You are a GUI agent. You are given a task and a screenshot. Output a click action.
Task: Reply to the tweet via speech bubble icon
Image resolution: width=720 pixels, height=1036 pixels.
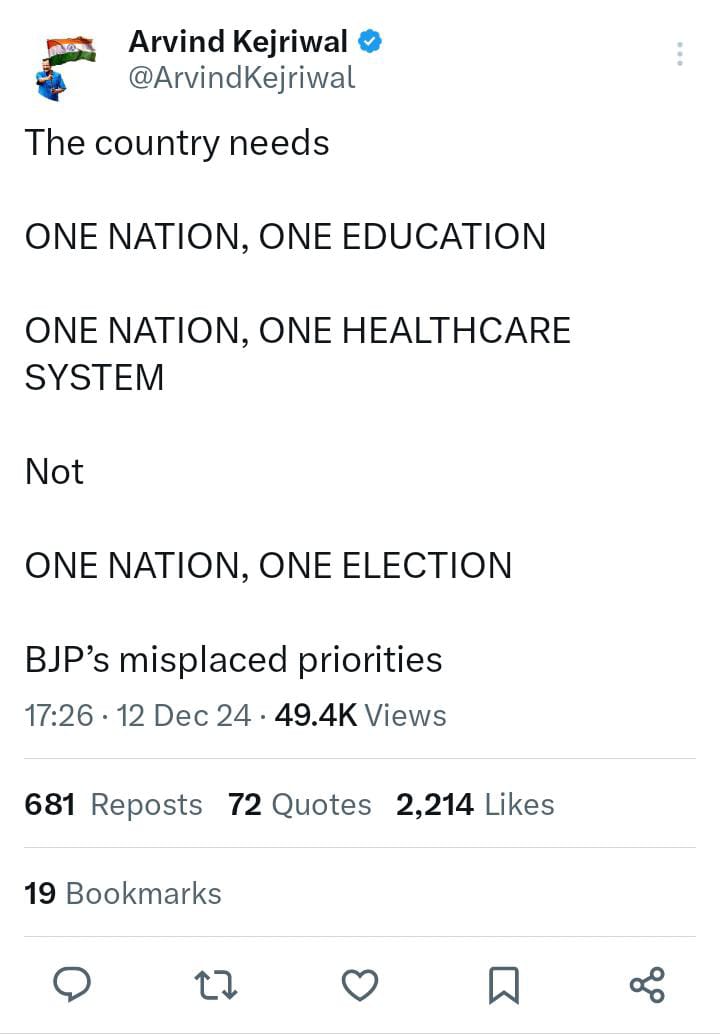(72, 985)
